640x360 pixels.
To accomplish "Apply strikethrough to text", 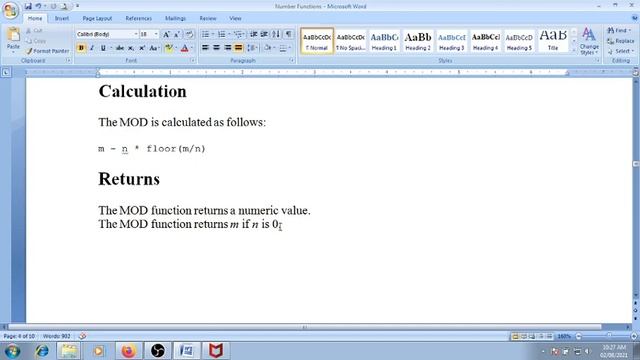I will pyautogui.click(x=120, y=48).
